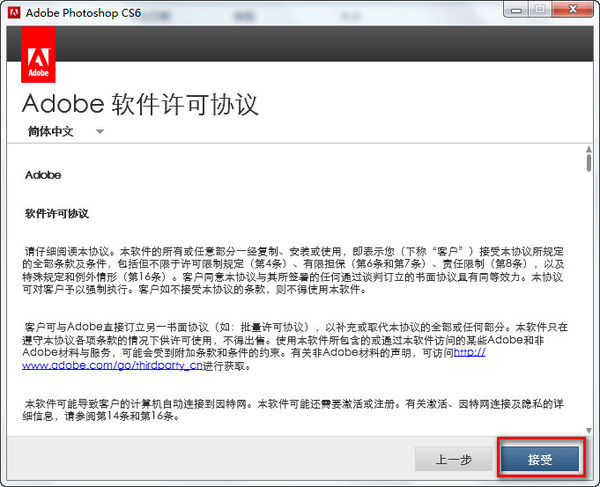Click the arrow beside 简体中文
600x487 pixels.
[x=100, y=132]
